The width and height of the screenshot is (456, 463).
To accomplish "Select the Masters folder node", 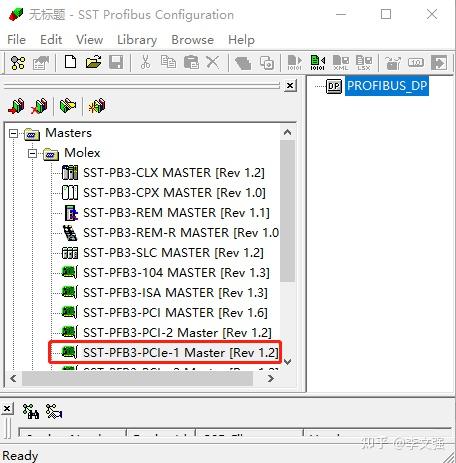I will [x=68, y=133].
